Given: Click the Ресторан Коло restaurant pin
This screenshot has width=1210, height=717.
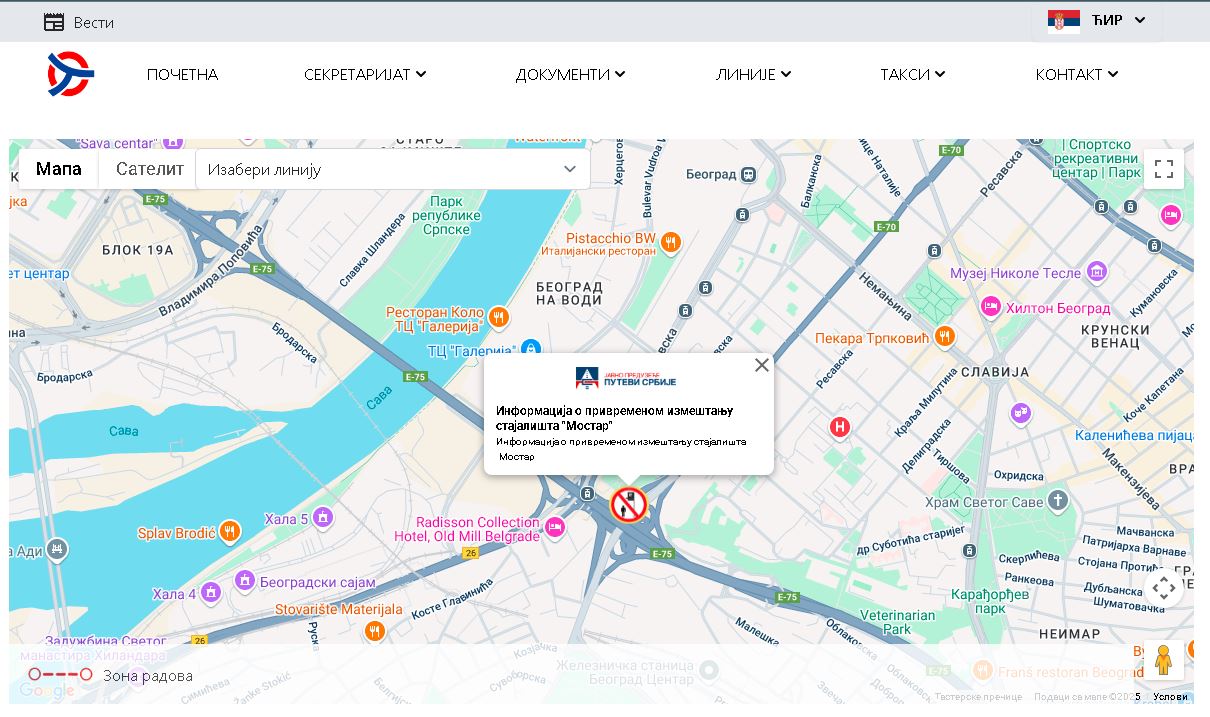Looking at the screenshot, I should (498, 318).
